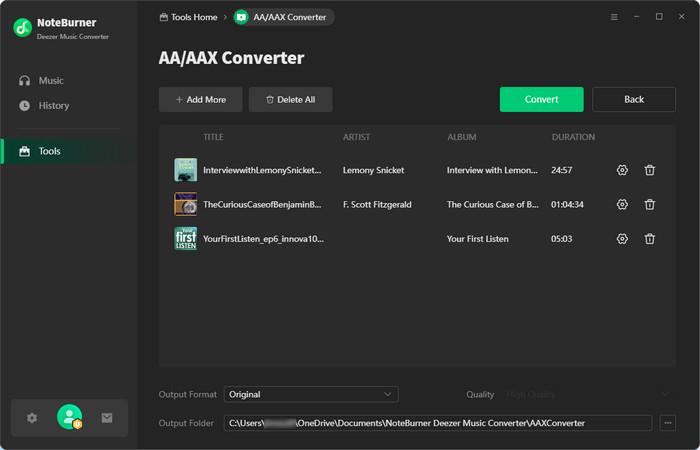Minimize the NoteBurner window
Image resolution: width=700 pixels, height=450 pixels.
point(637,17)
